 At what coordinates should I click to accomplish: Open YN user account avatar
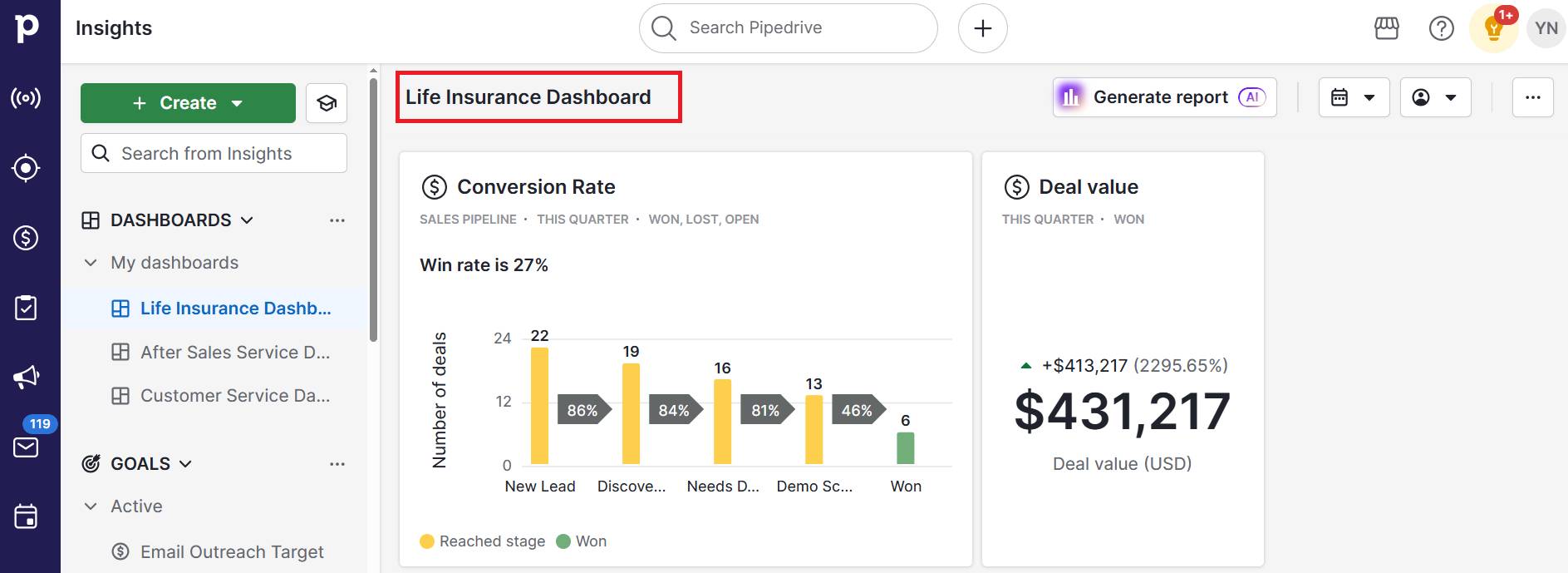1546,28
